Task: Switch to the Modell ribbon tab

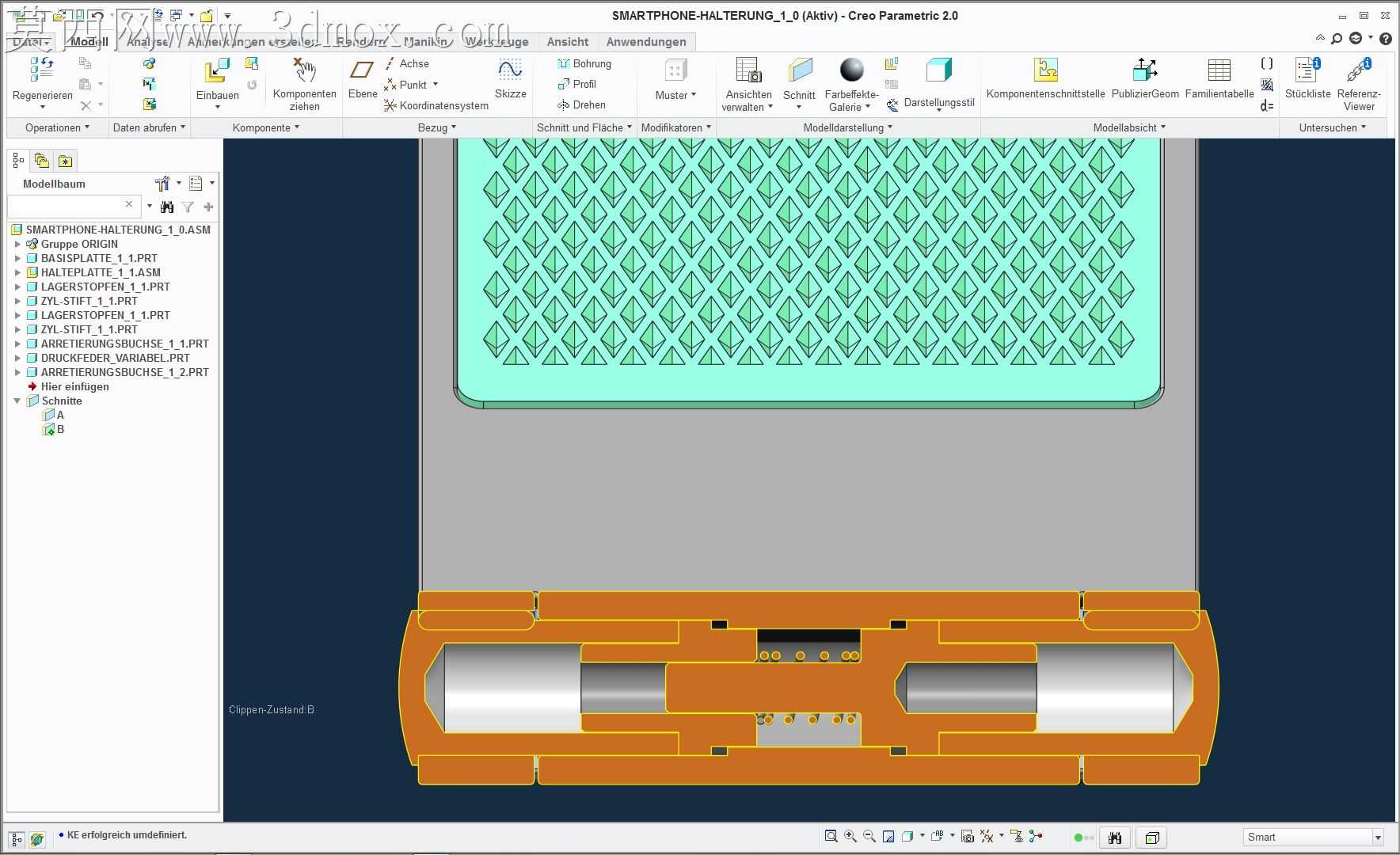Action: [x=89, y=42]
